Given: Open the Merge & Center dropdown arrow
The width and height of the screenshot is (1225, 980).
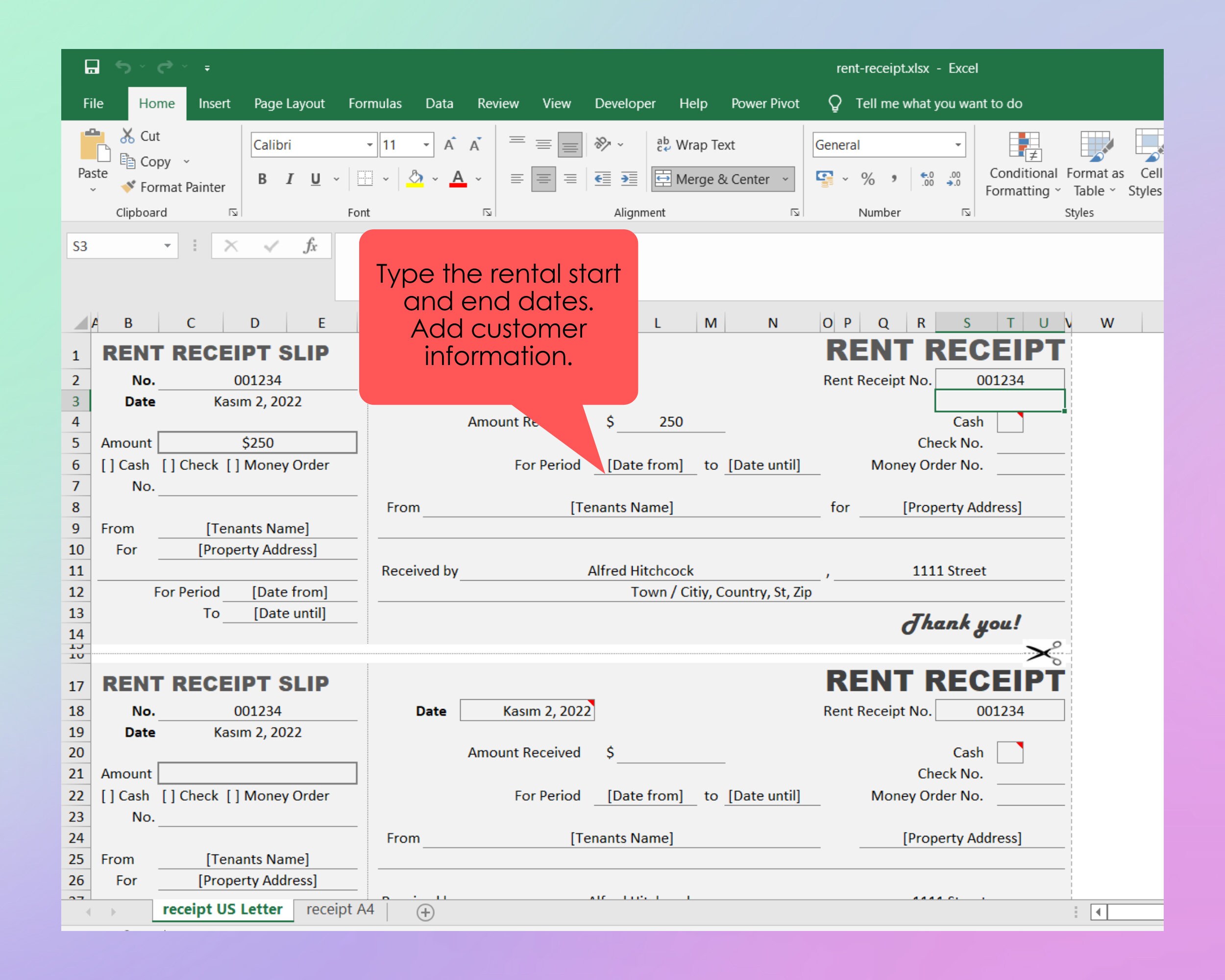Looking at the screenshot, I should tap(785, 179).
